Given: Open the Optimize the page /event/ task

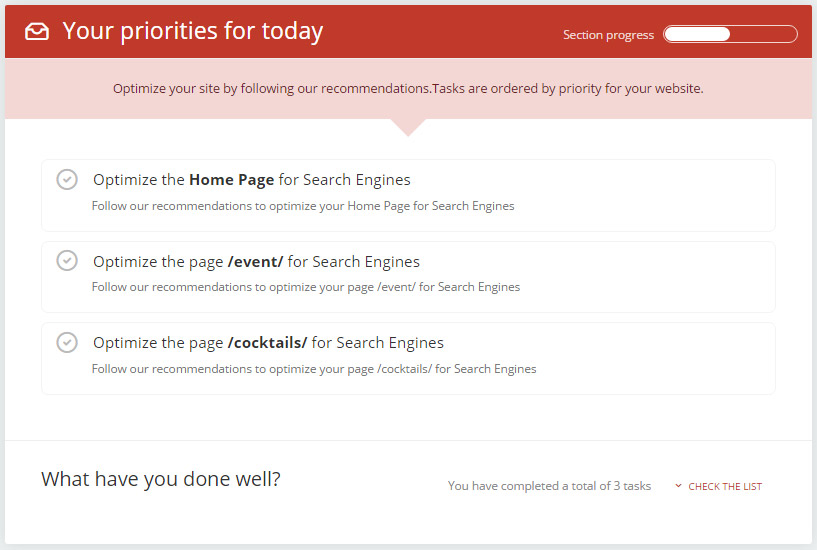Looking at the screenshot, I should [256, 261].
